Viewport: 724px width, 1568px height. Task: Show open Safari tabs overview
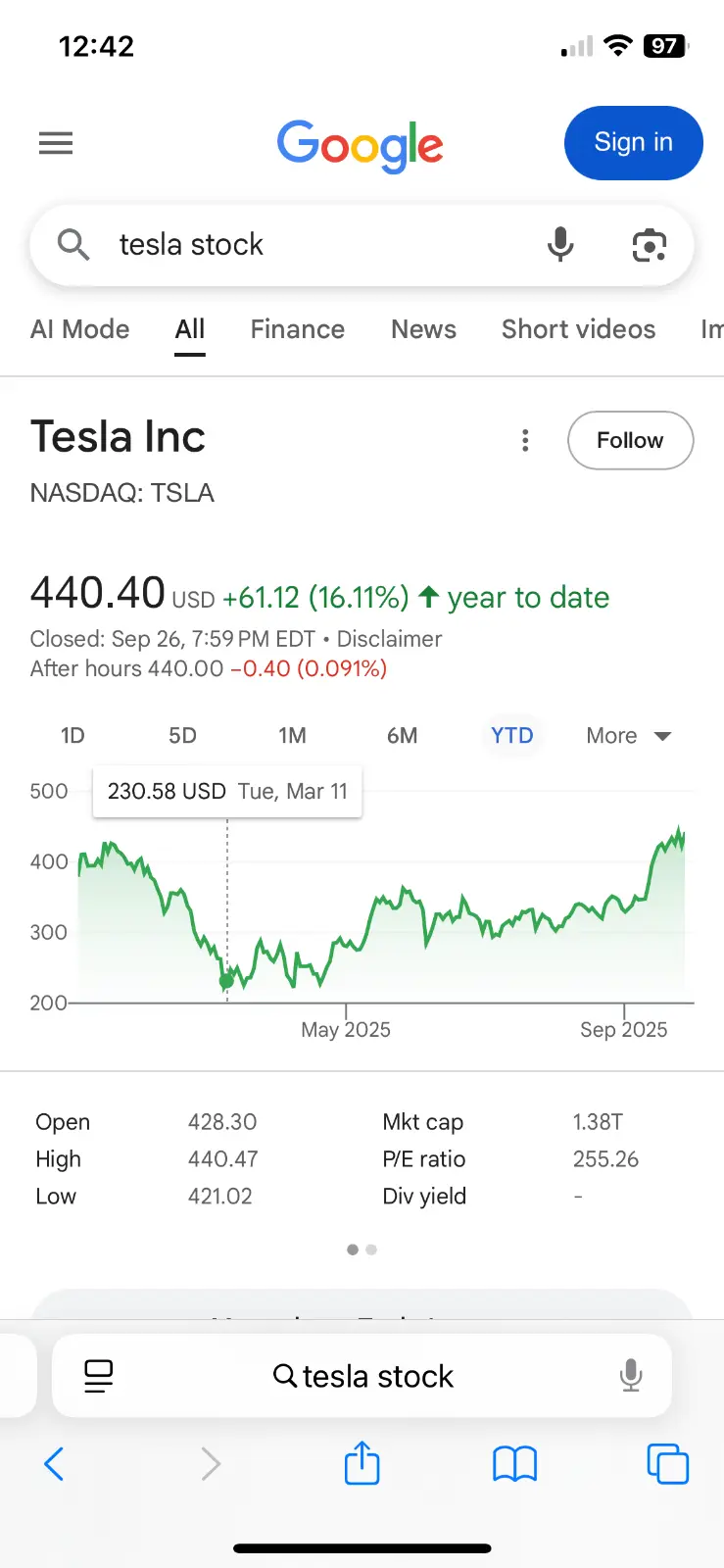pyautogui.click(x=667, y=1464)
